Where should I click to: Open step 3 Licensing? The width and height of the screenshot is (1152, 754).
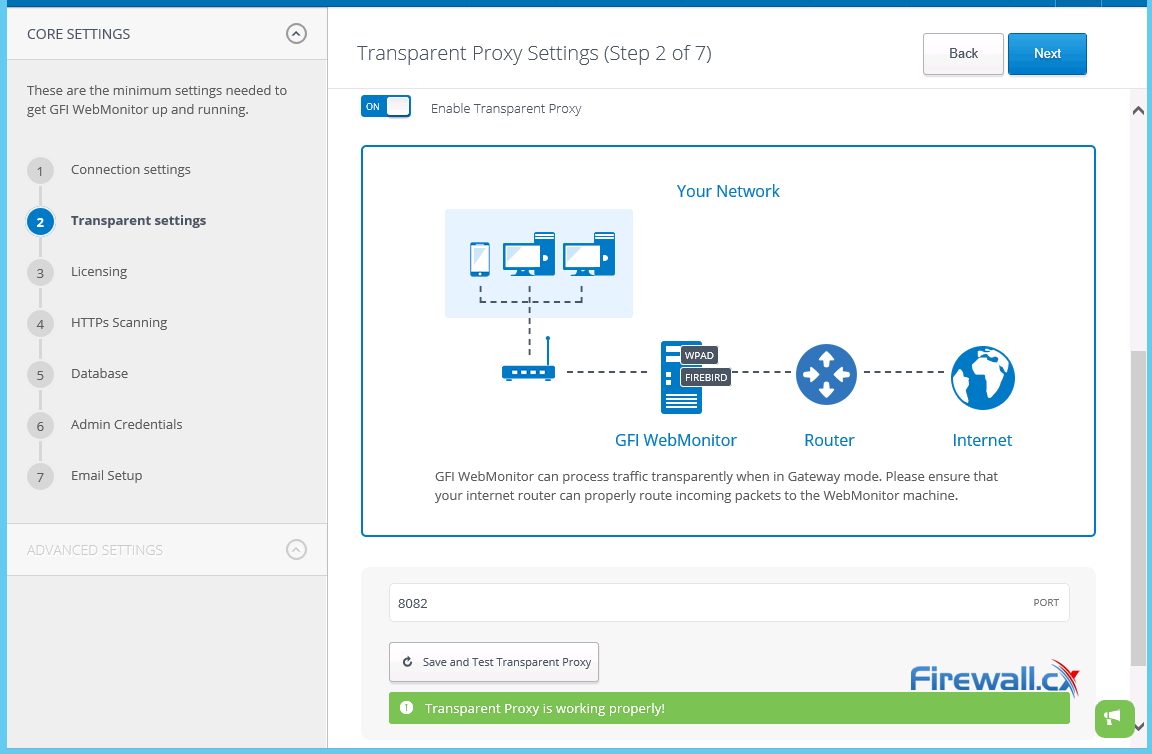(x=99, y=272)
